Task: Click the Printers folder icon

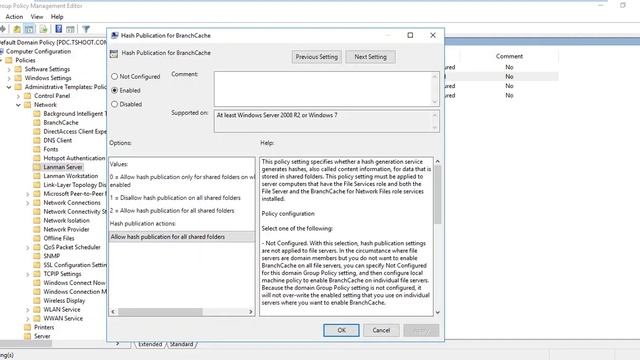Action: point(27,327)
